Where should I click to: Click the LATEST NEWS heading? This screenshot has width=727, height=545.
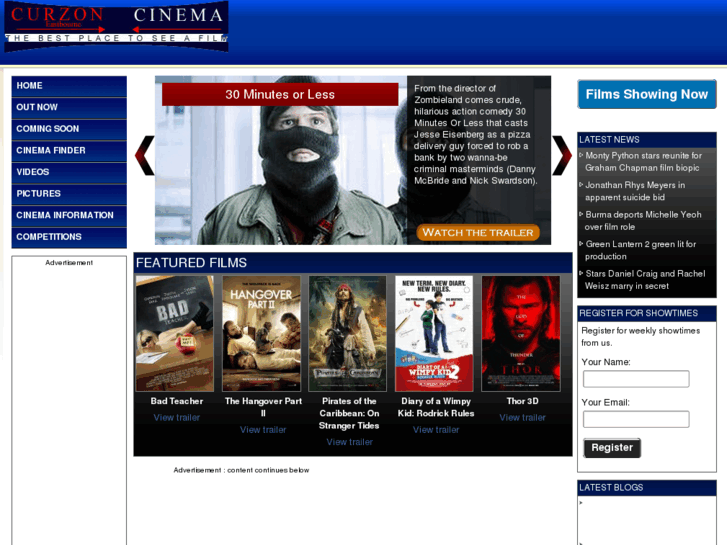pyautogui.click(x=609, y=140)
